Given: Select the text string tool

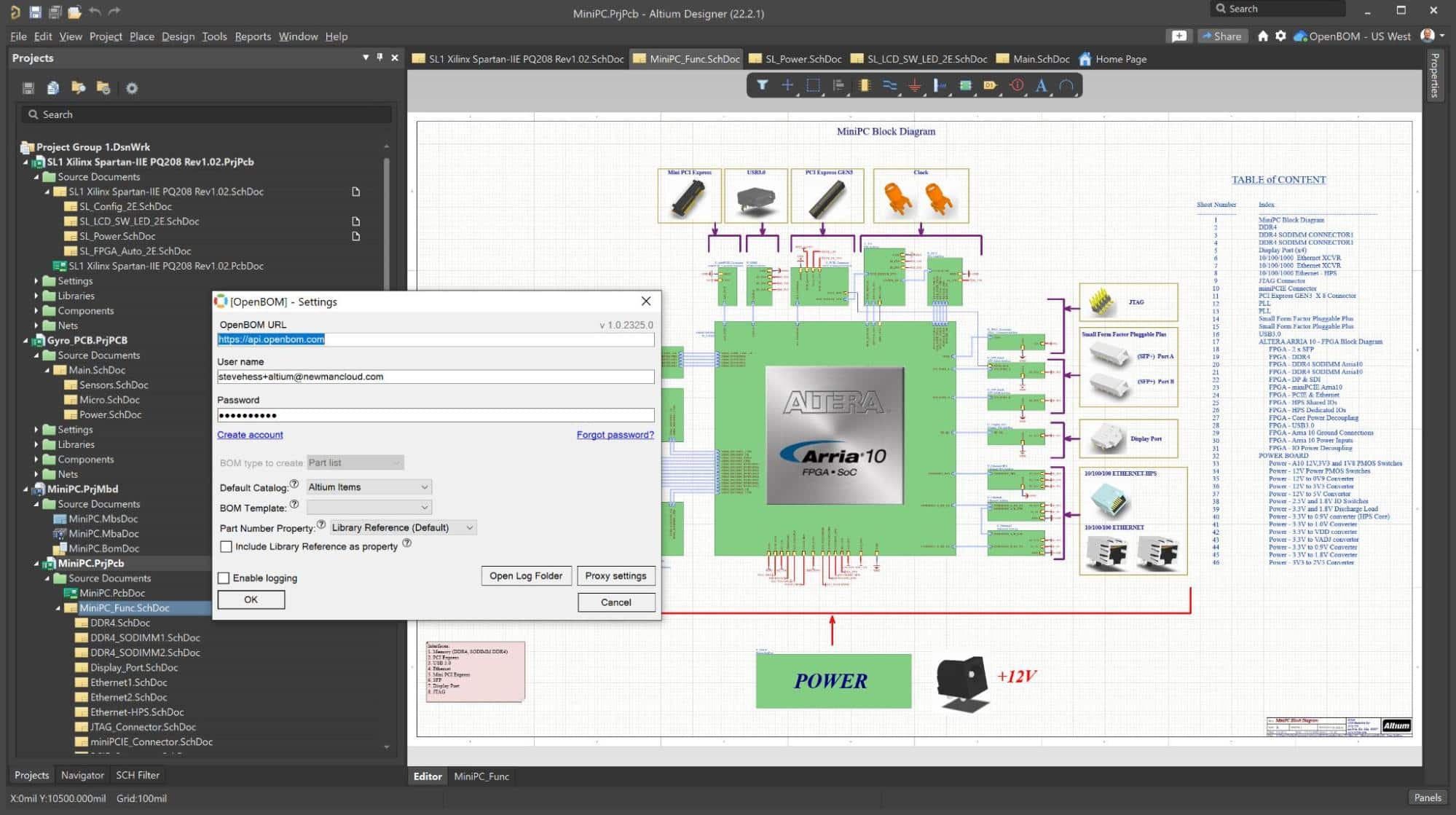Looking at the screenshot, I should [1042, 85].
